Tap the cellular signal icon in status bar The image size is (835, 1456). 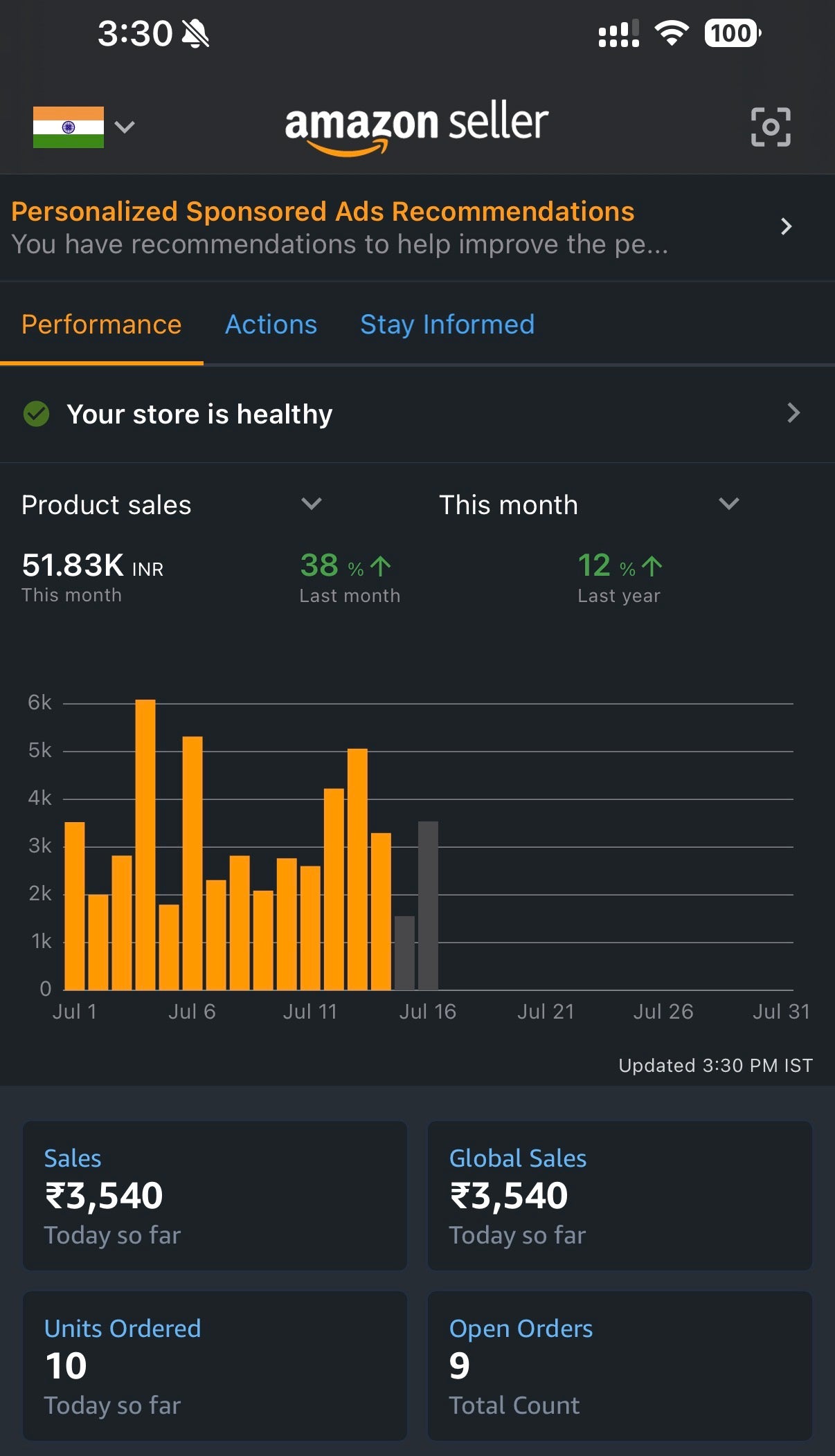[x=619, y=33]
